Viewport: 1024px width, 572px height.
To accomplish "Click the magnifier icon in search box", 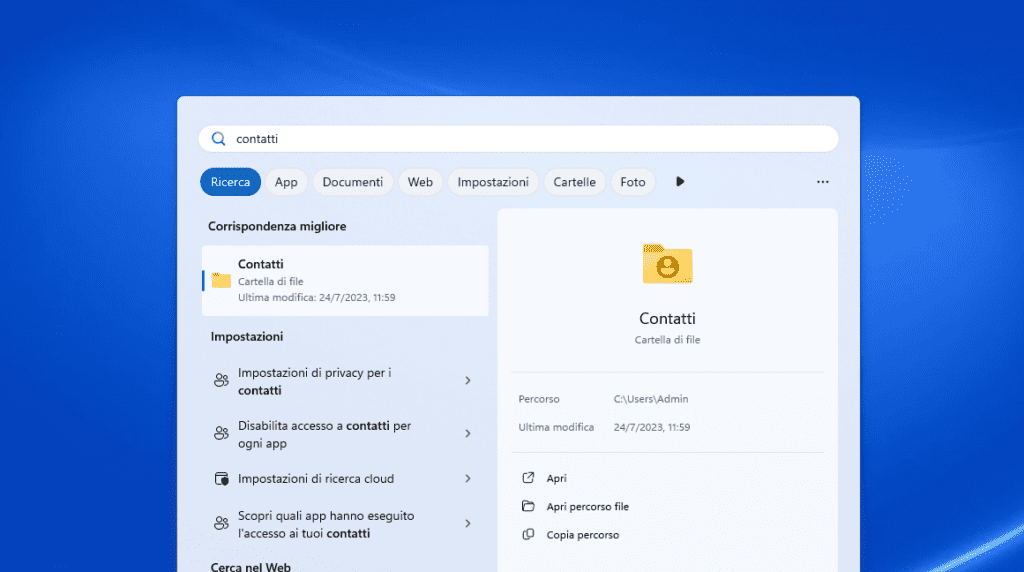I will point(218,139).
